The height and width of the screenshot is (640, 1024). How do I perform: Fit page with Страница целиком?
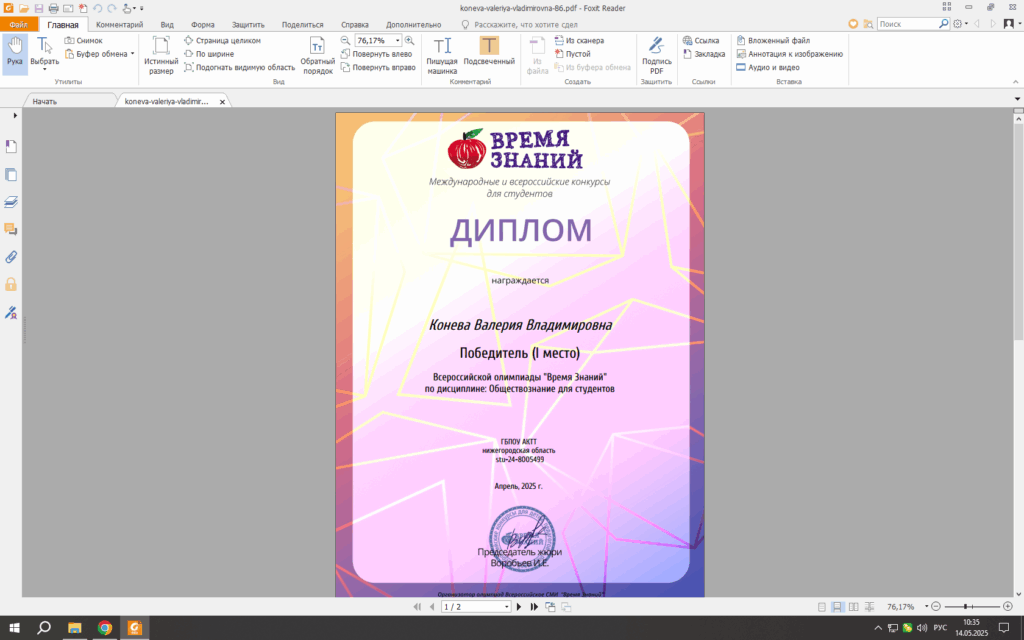click(222, 40)
